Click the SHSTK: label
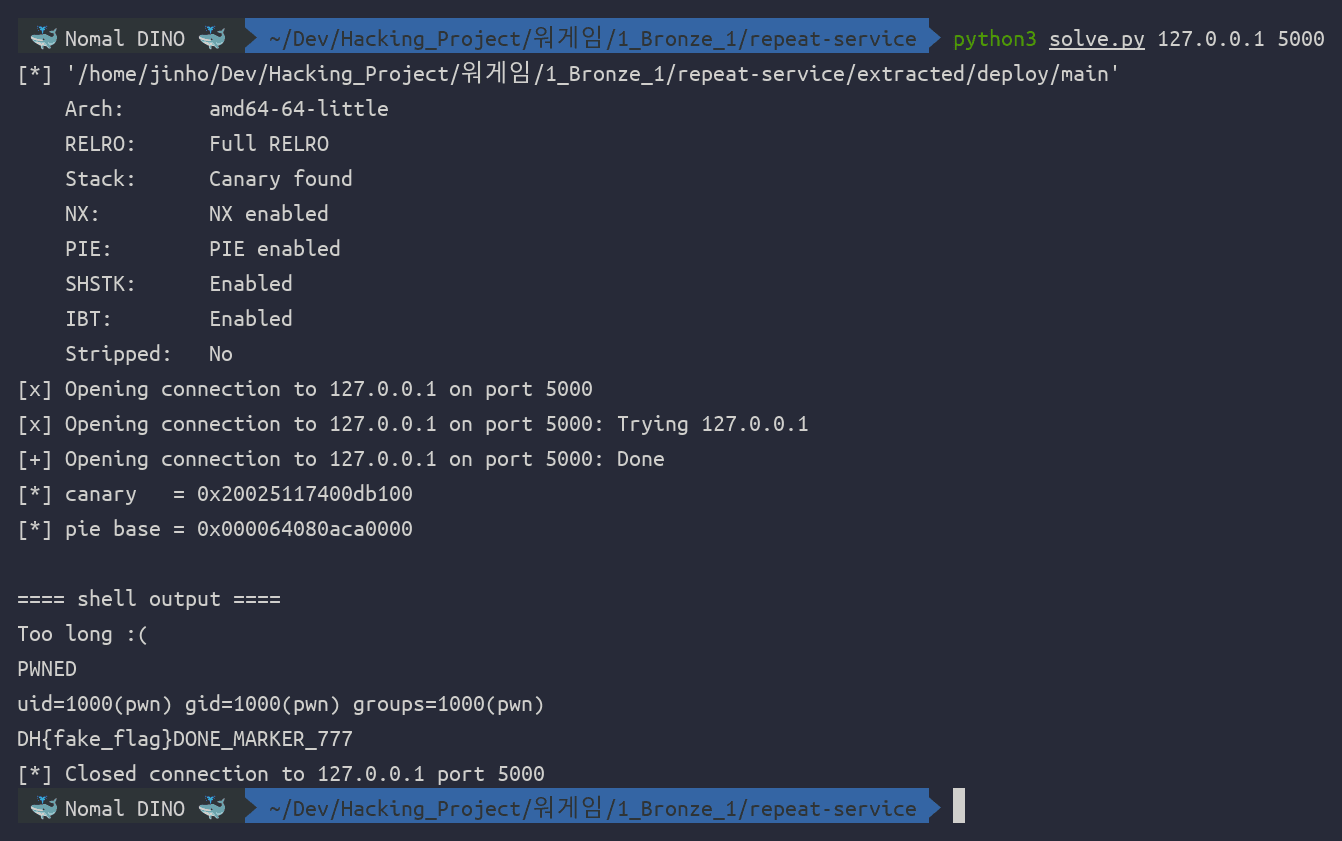This screenshot has width=1342, height=841. pos(100,284)
